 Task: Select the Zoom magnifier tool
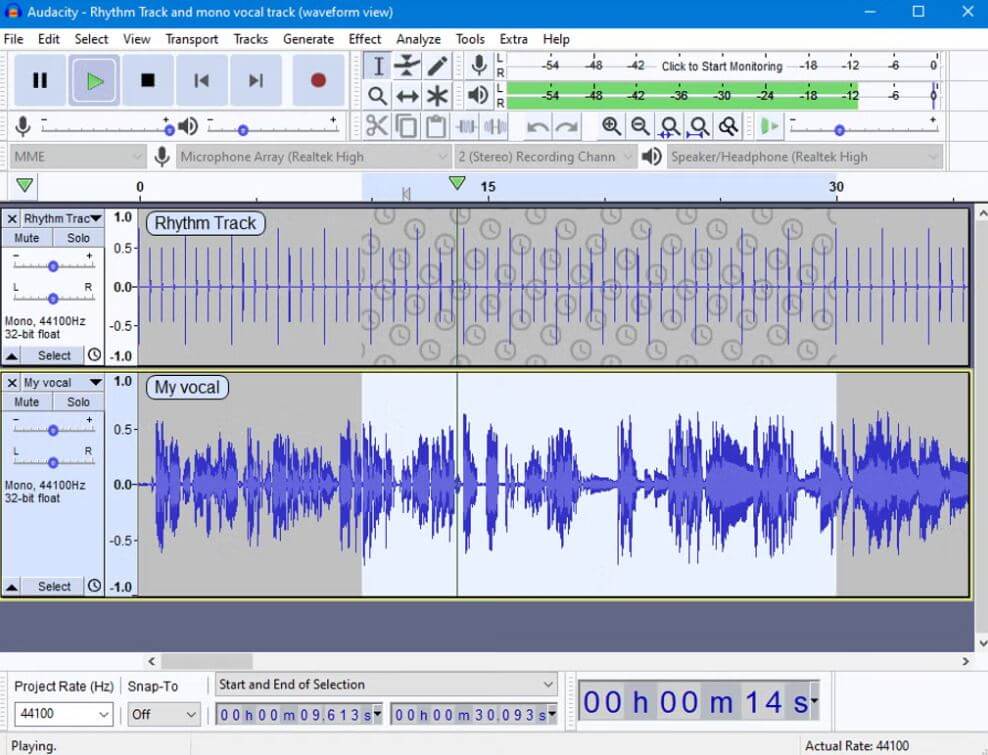377,96
